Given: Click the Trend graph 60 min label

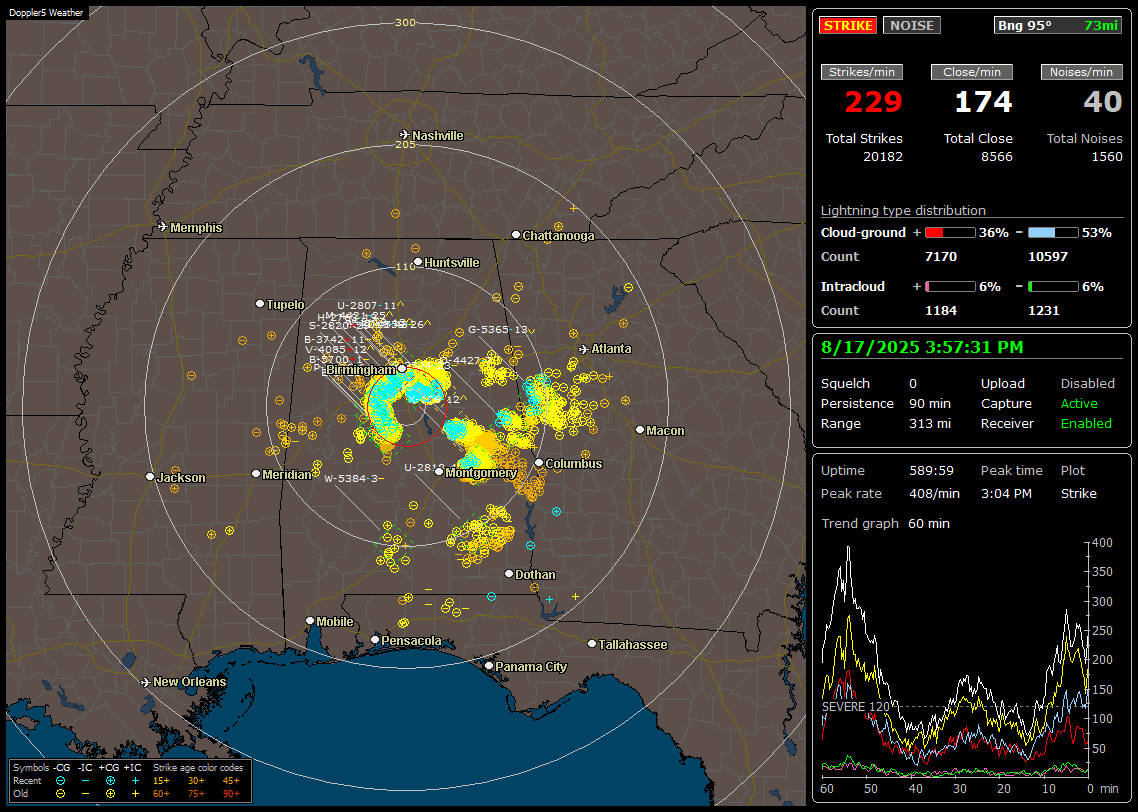Looking at the screenshot, I should coord(885,523).
